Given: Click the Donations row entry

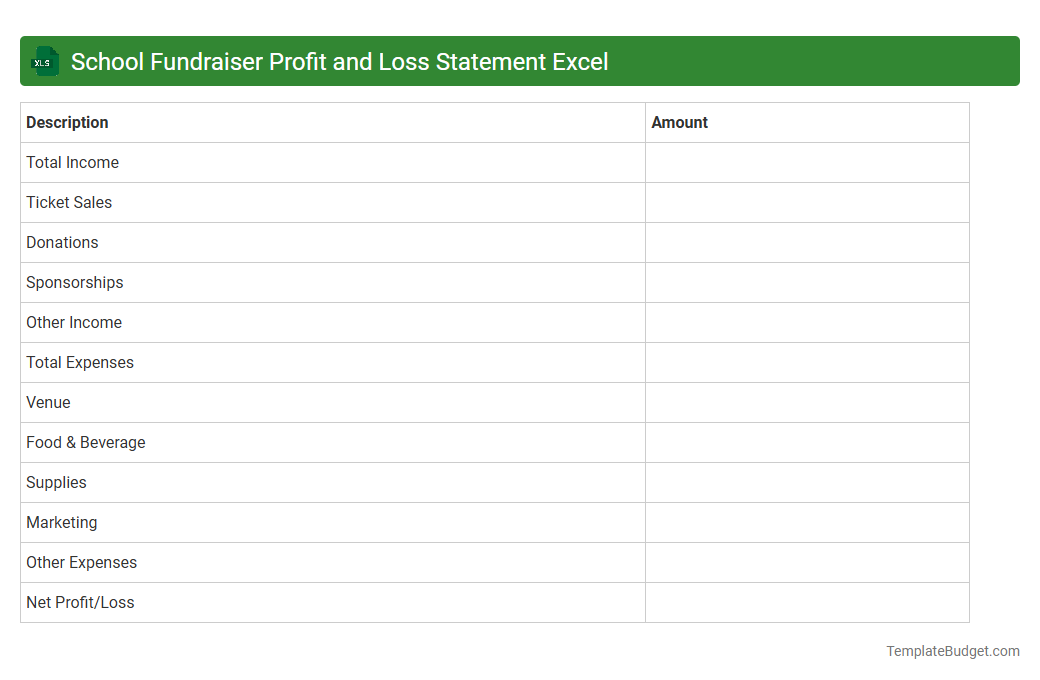Looking at the screenshot, I should click(x=62, y=242).
